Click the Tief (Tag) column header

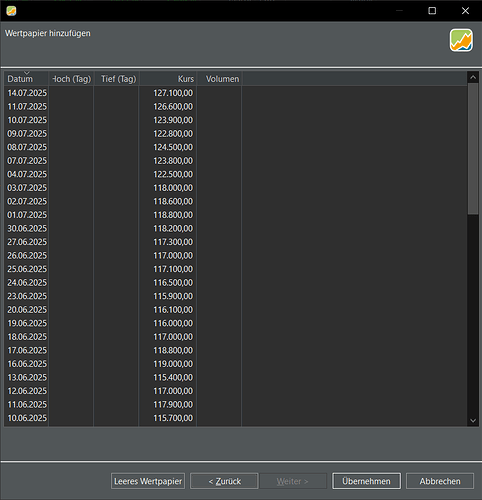pyautogui.click(x=116, y=79)
